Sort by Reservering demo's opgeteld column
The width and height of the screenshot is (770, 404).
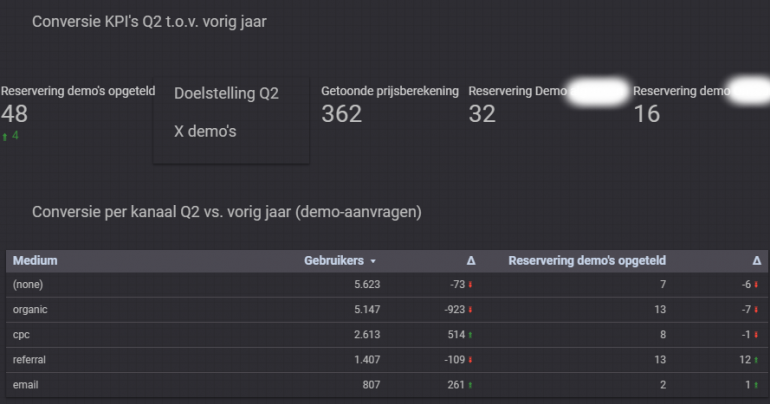pos(587,260)
